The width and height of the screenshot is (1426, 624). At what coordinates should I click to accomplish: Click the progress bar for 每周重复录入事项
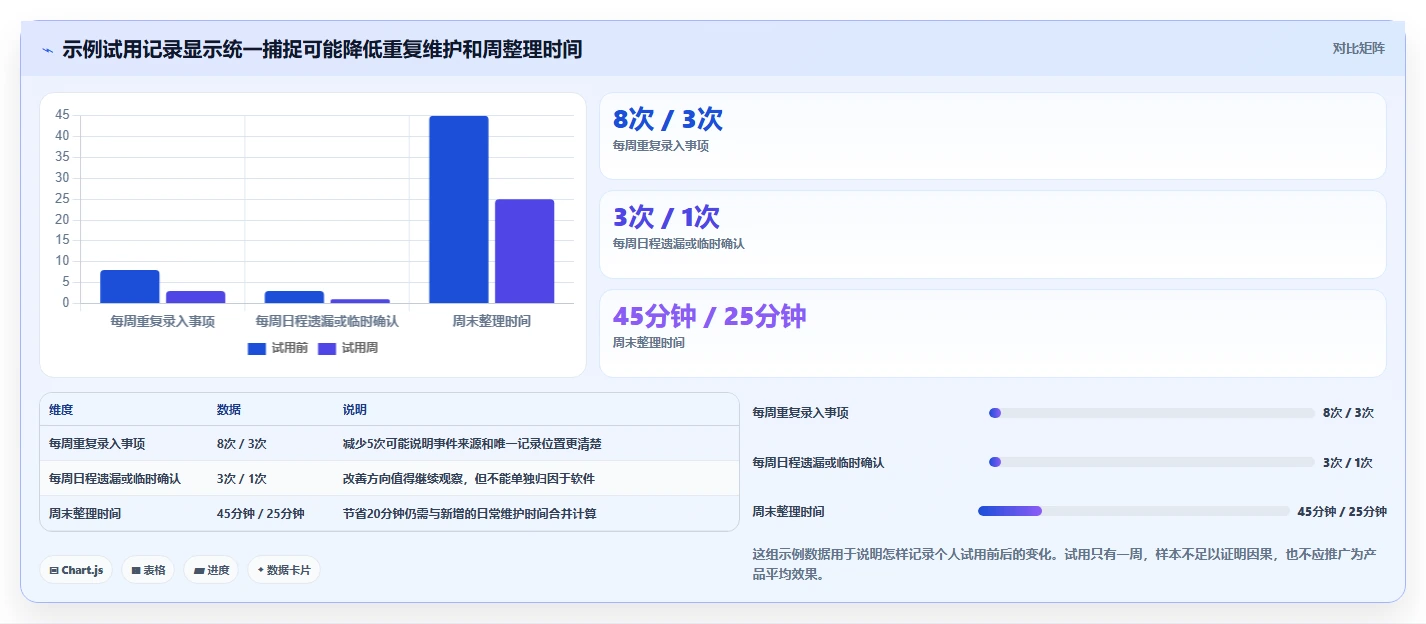pos(1151,413)
